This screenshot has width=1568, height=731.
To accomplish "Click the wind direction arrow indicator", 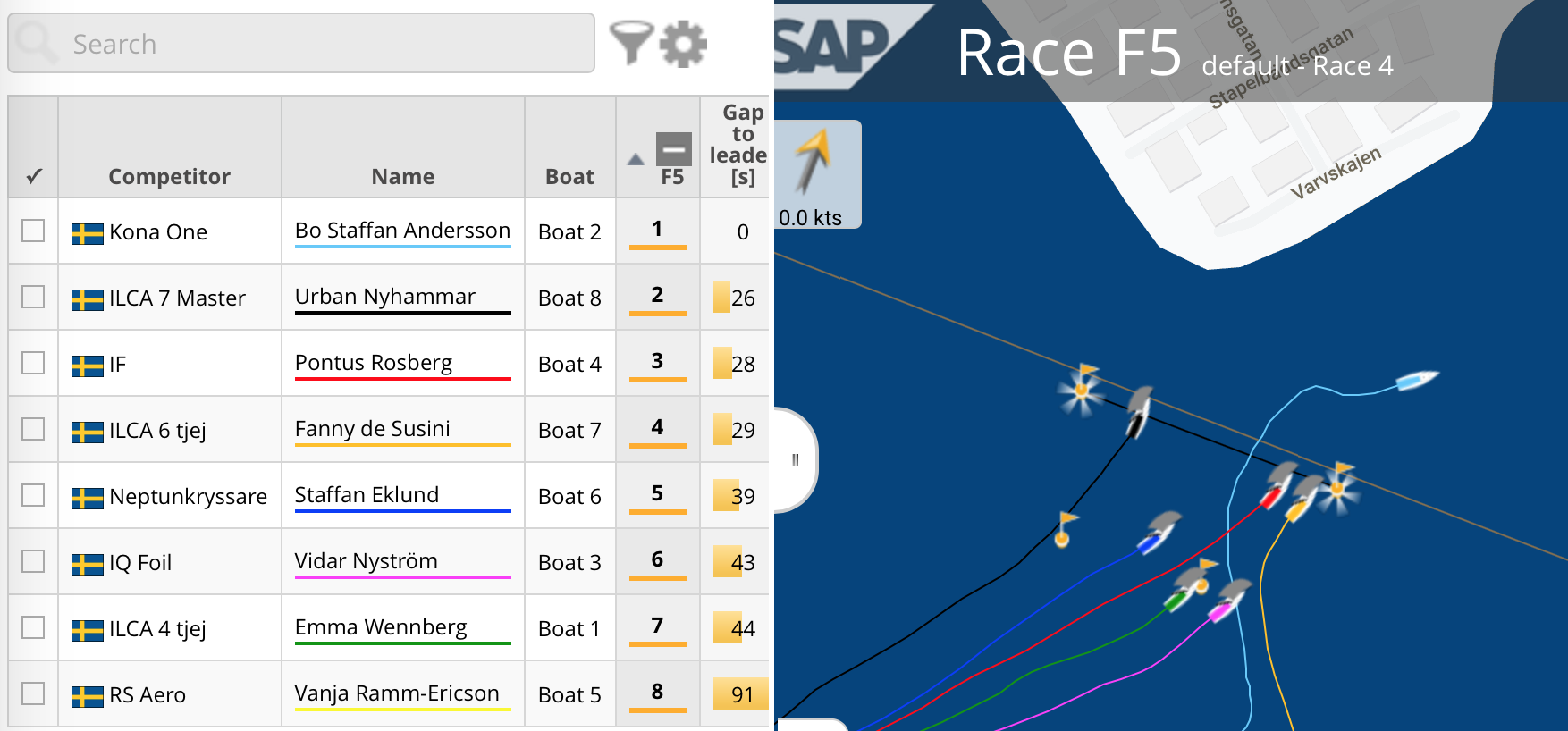I will pos(813,161).
